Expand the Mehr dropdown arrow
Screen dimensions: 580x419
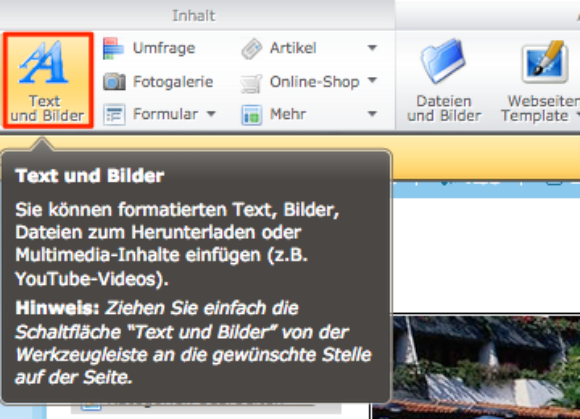click(x=372, y=114)
